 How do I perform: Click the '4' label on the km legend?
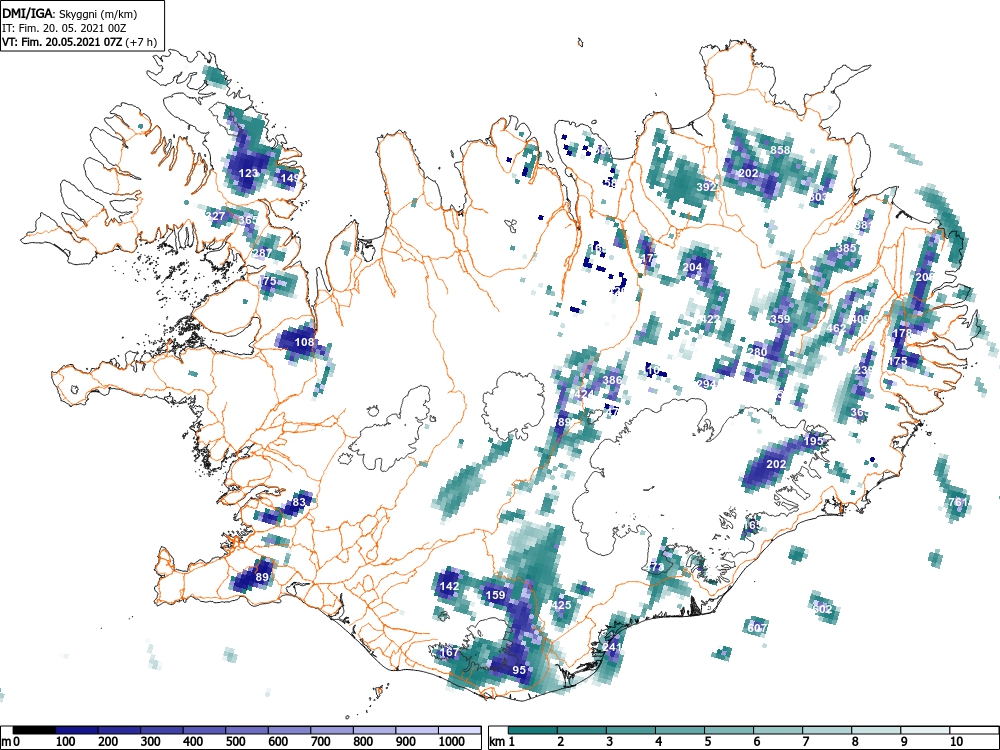pyautogui.click(x=658, y=742)
